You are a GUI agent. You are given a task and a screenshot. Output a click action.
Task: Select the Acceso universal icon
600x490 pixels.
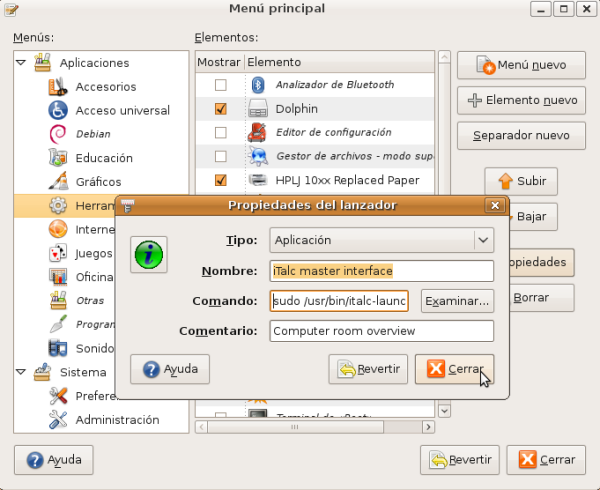click(58, 110)
